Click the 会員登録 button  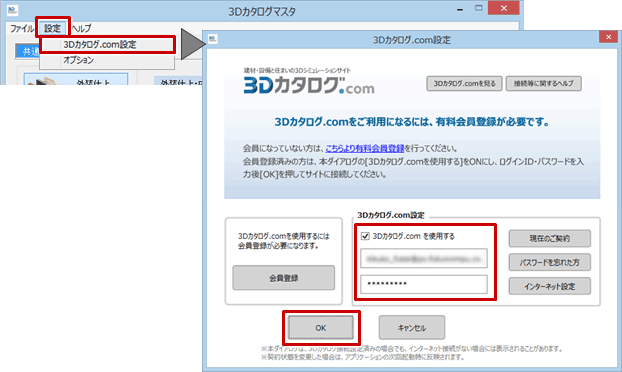(x=283, y=278)
